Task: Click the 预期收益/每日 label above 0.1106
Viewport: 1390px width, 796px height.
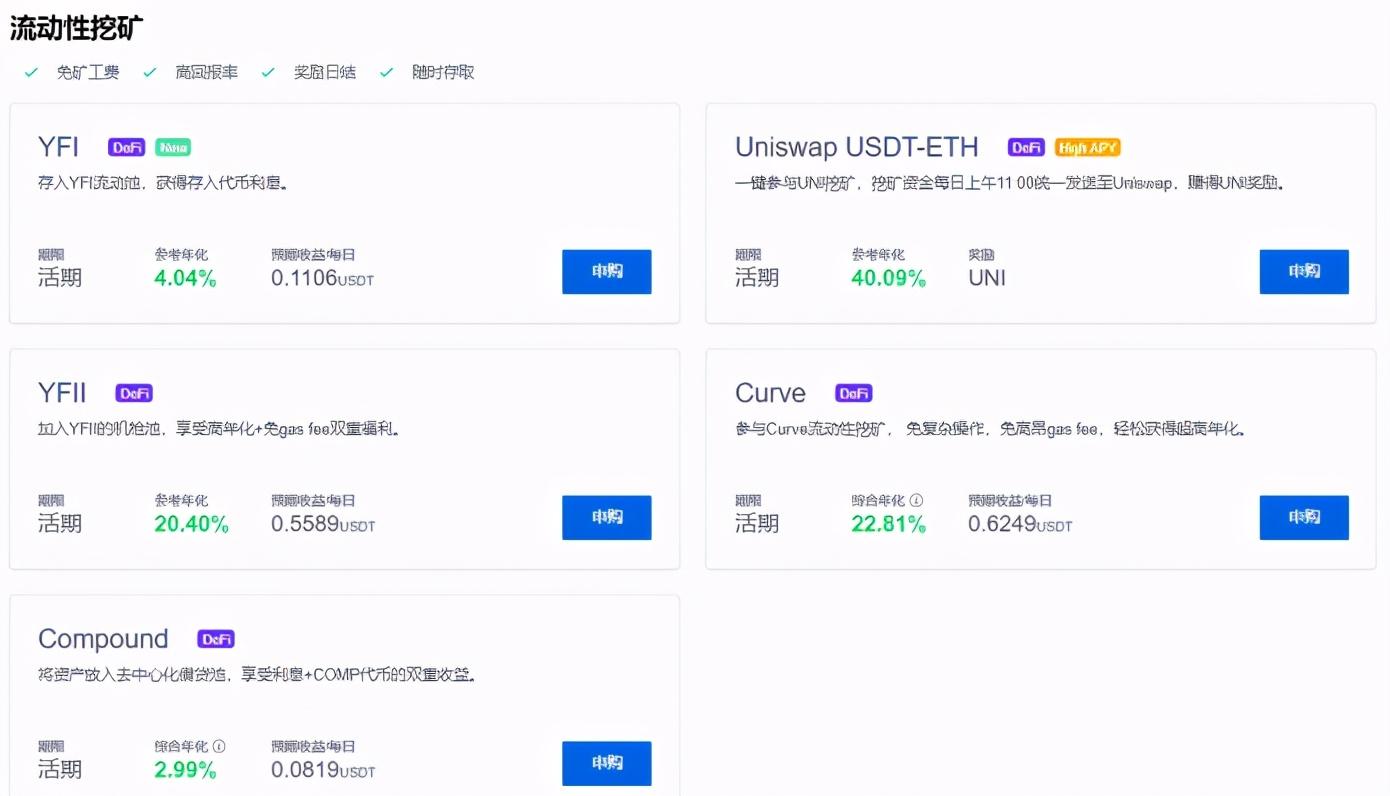Action: (x=313, y=254)
